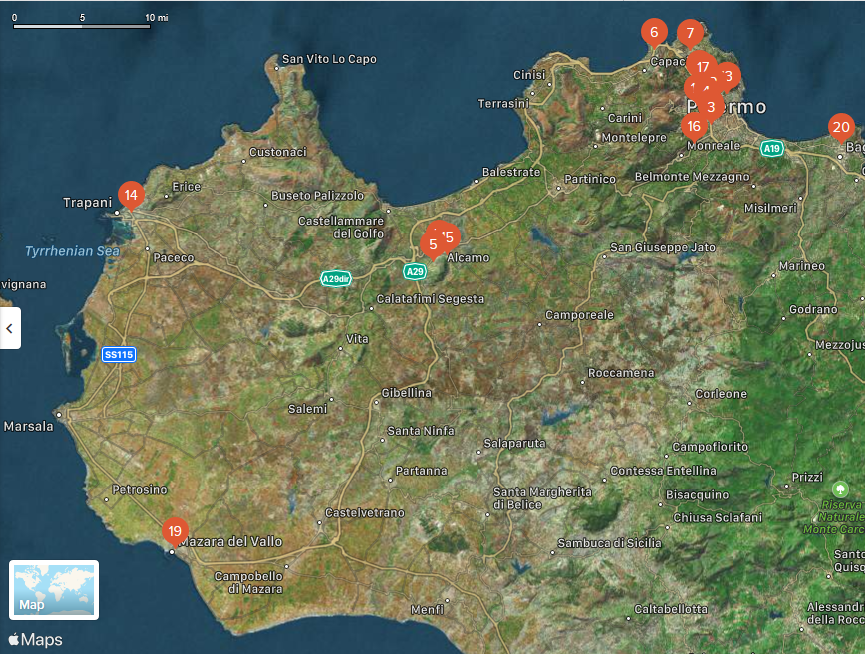This screenshot has width=865, height=654.
Task: Click the Terrasini town label
Action: pyautogui.click(x=503, y=104)
